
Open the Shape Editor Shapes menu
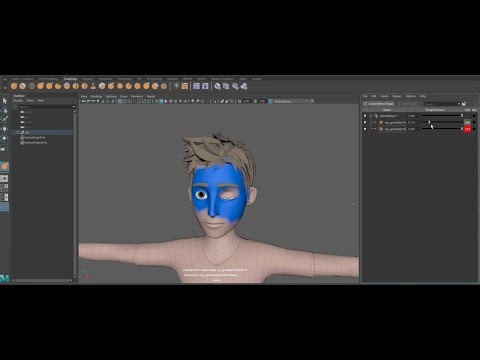point(397,96)
